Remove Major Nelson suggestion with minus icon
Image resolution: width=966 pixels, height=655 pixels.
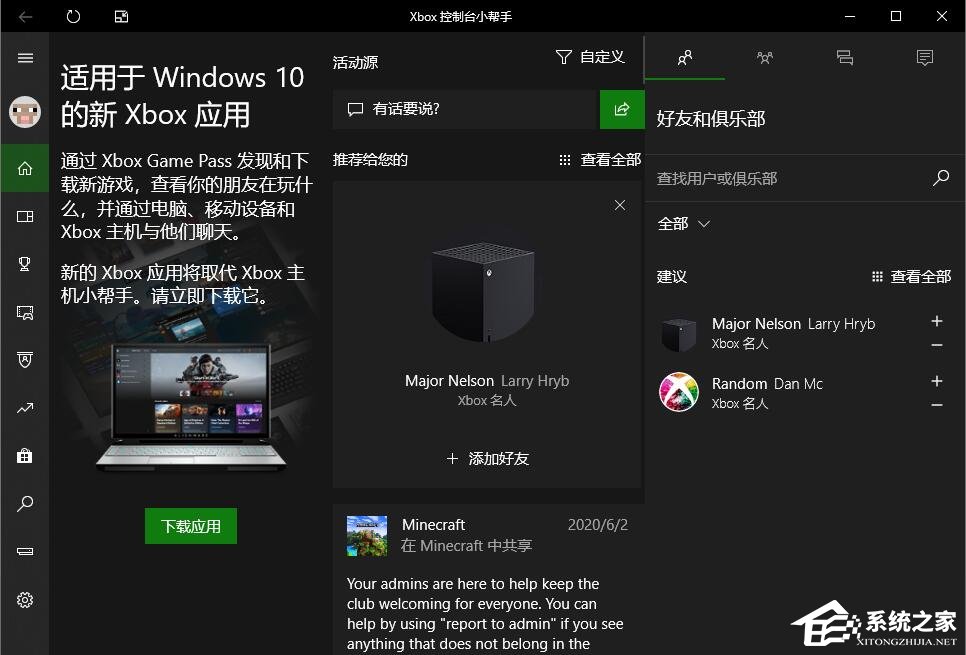pyautogui.click(x=936, y=345)
